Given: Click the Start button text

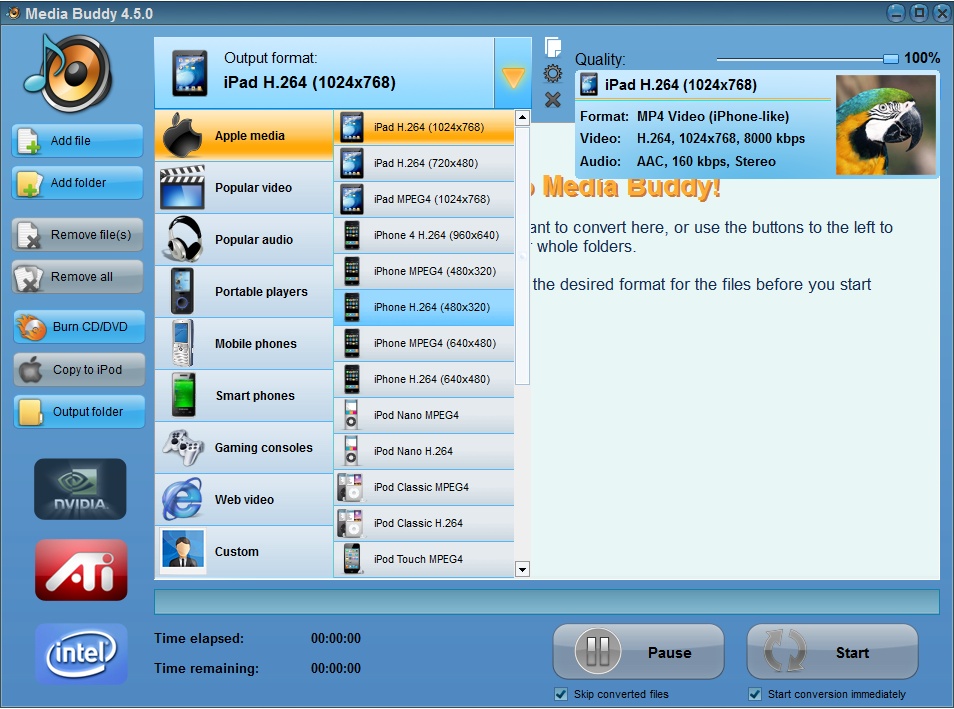Looking at the screenshot, I should click(852, 652).
